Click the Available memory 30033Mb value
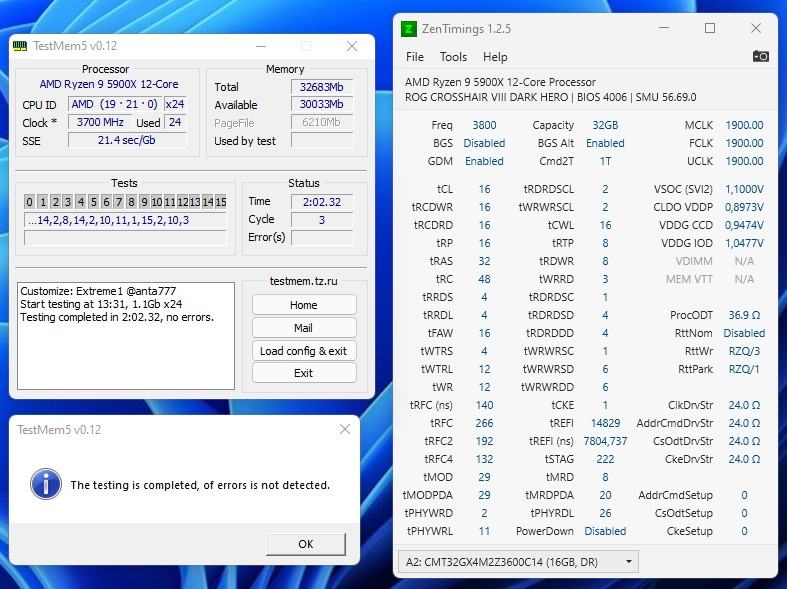Screen dimensions: 787x589 [322, 104]
